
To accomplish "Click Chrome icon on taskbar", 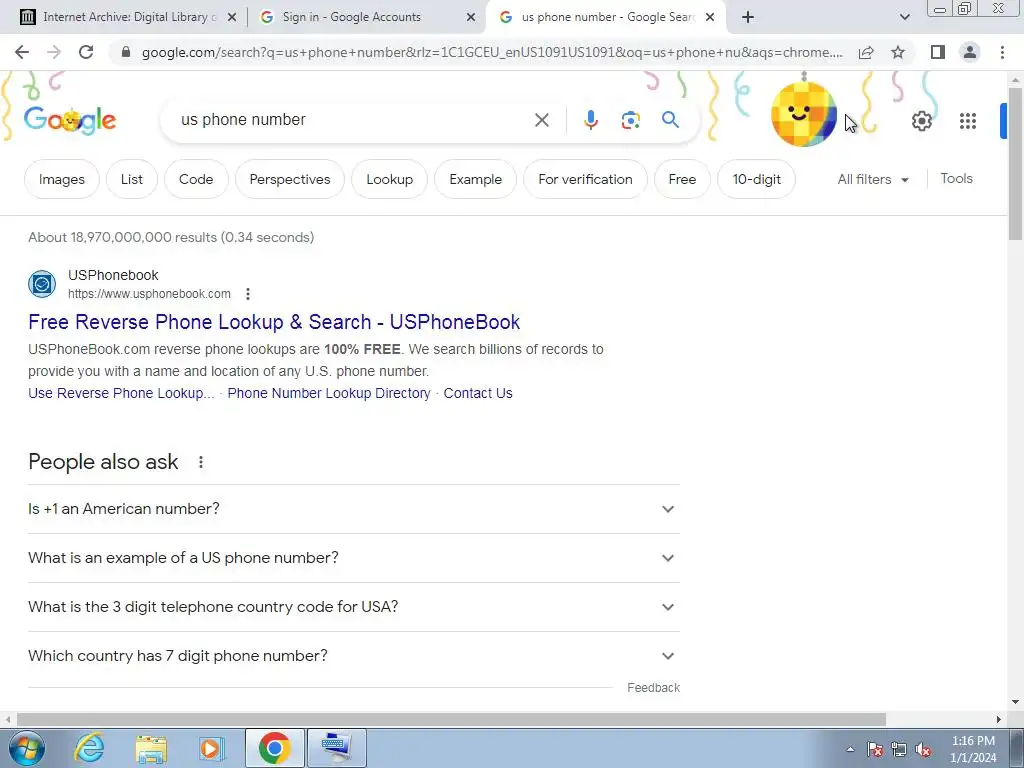I will [274, 748].
